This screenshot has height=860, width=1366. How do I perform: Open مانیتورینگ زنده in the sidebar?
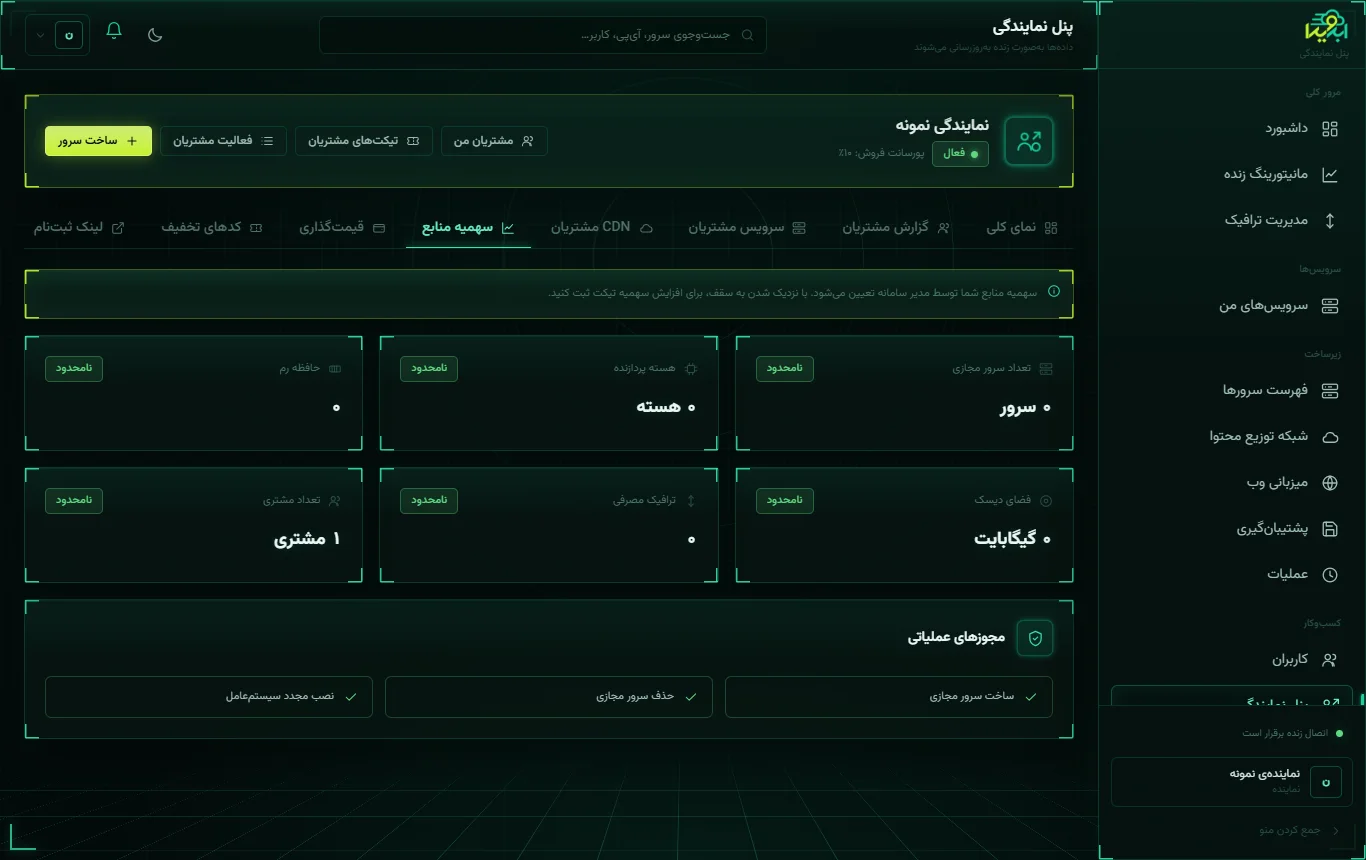pyautogui.click(x=1232, y=174)
